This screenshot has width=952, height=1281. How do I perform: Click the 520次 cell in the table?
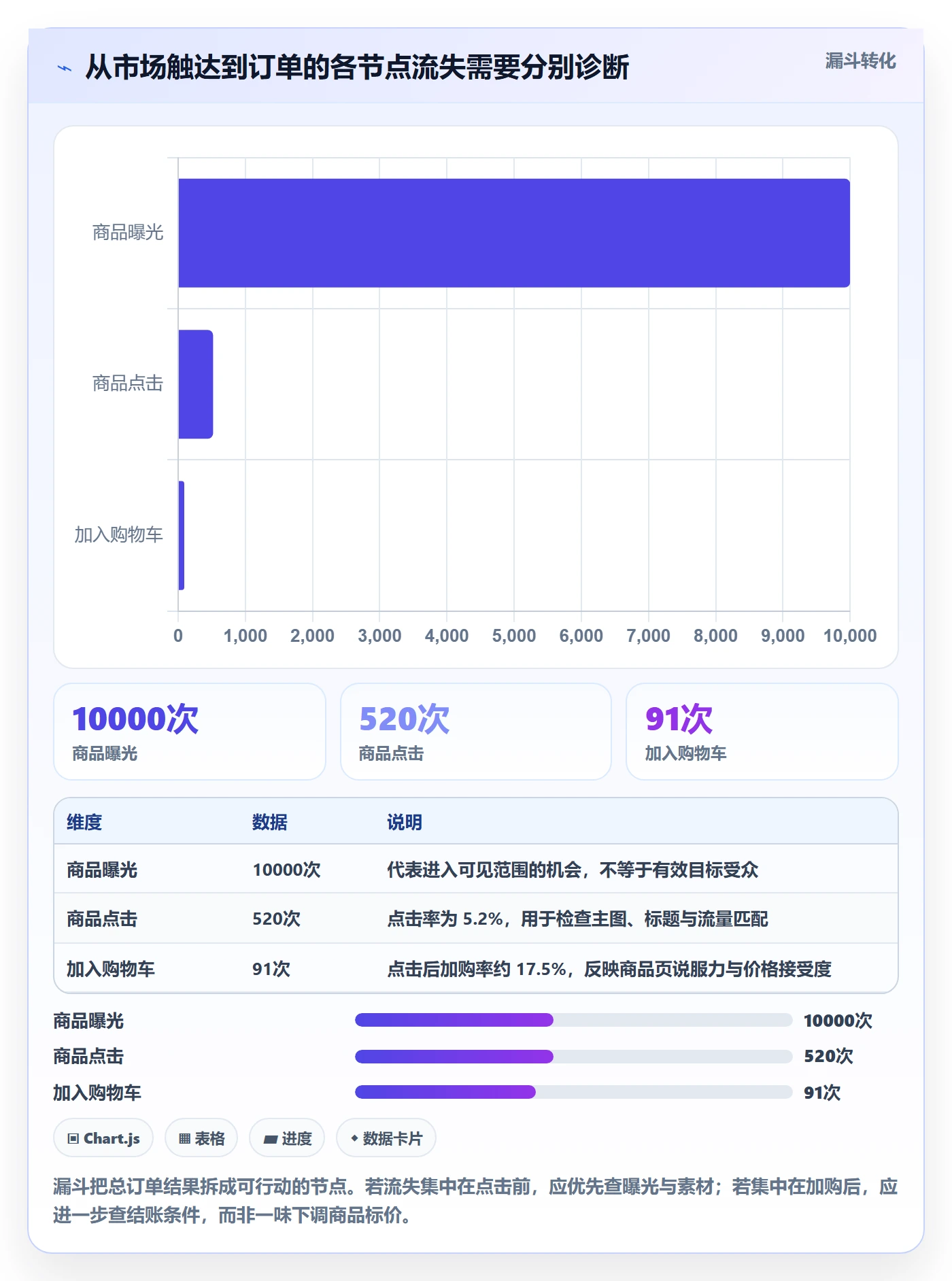pyautogui.click(x=276, y=919)
